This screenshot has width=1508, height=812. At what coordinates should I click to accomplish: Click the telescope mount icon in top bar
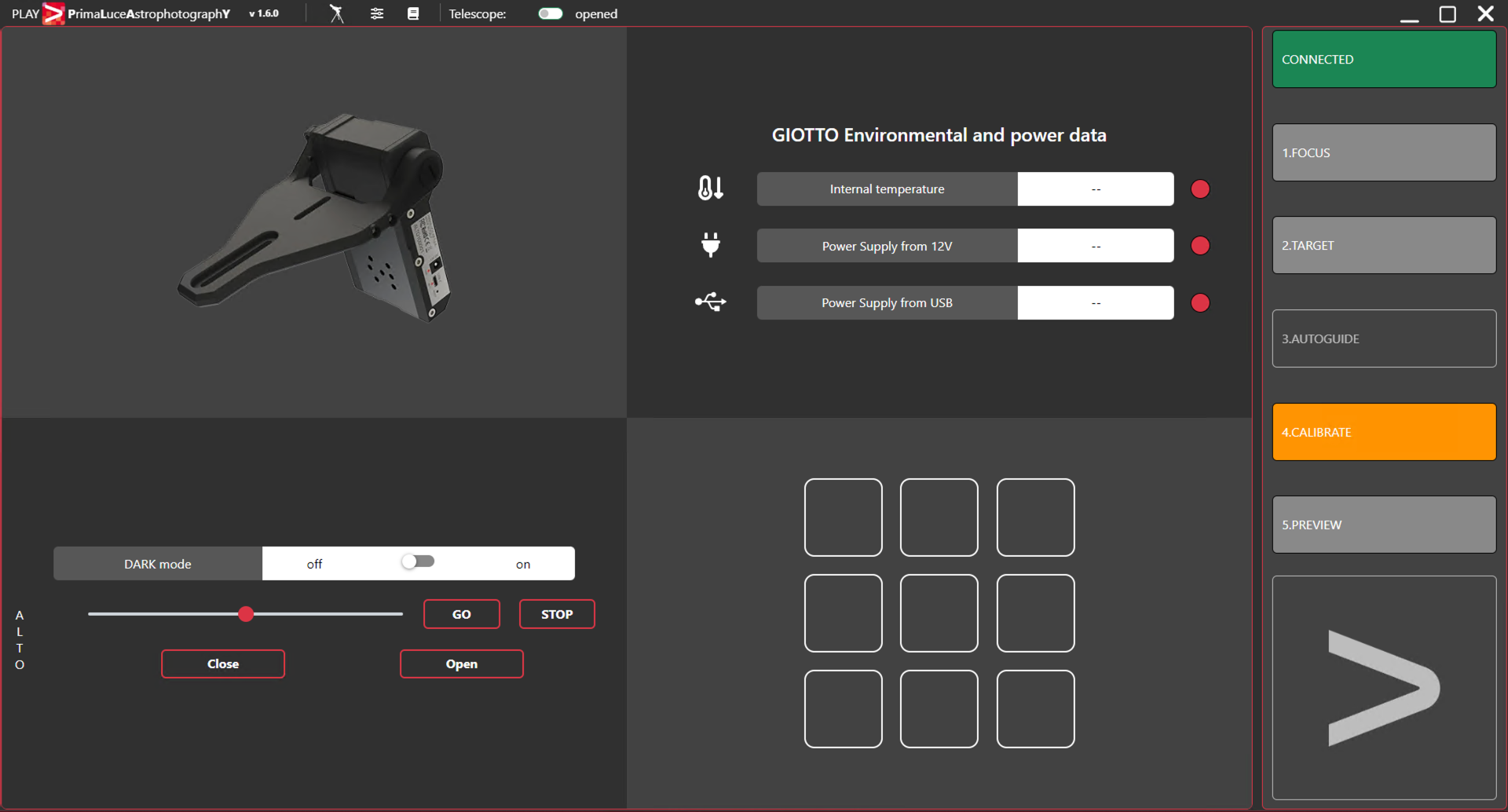point(336,13)
